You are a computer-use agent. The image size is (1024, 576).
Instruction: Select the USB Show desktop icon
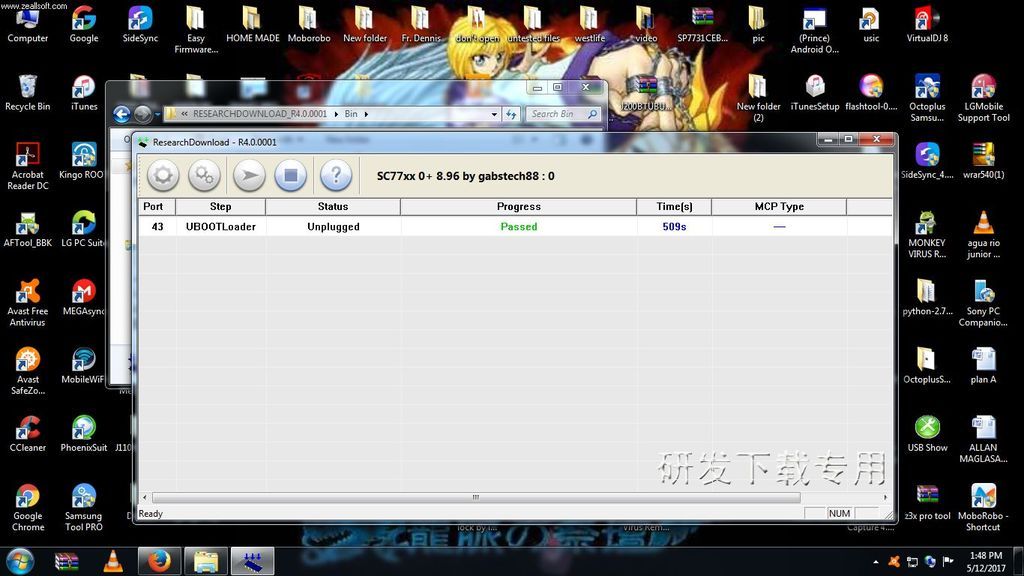(927, 433)
